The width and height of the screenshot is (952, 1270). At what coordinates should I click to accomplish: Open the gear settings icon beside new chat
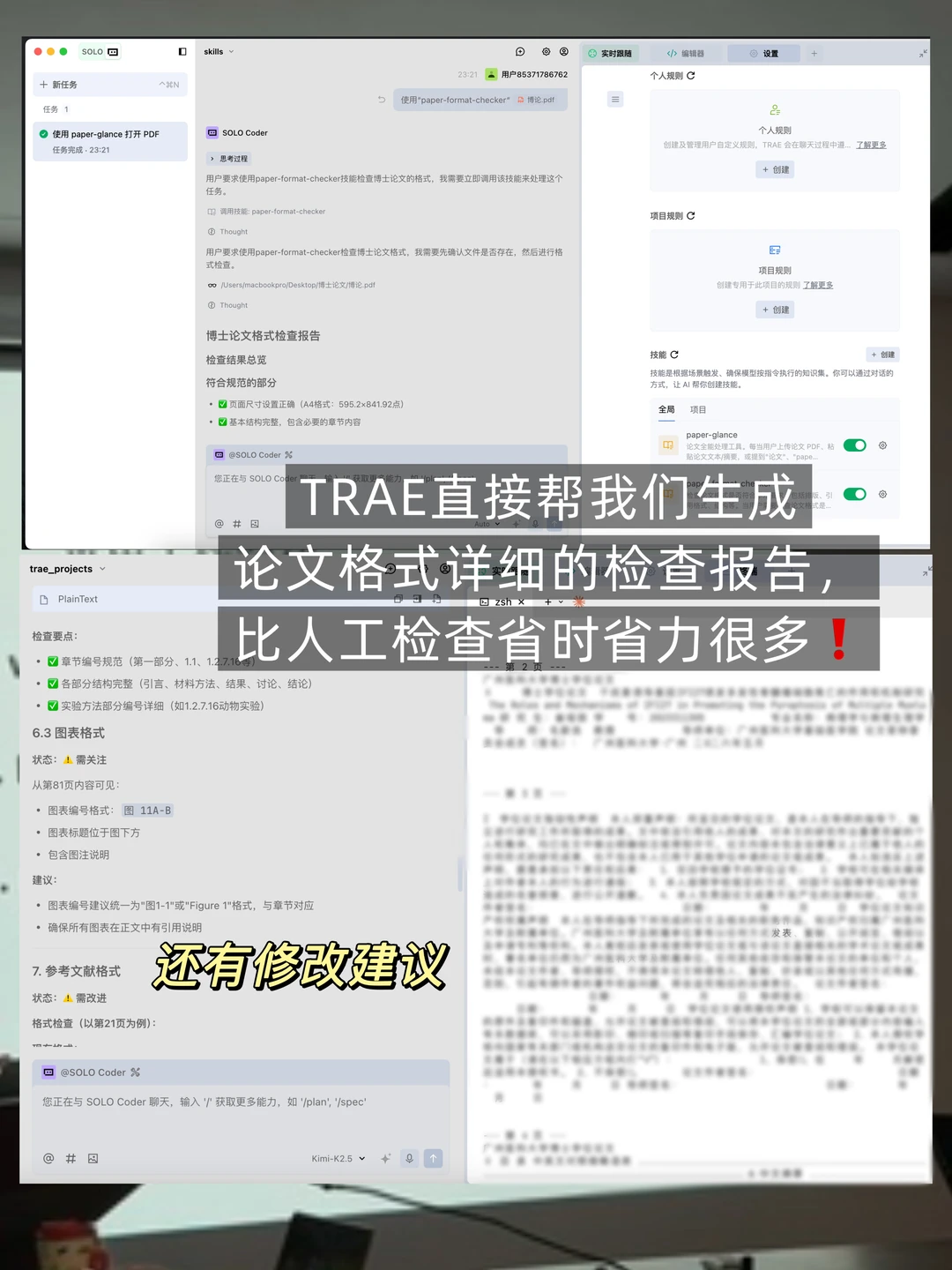click(547, 52)
